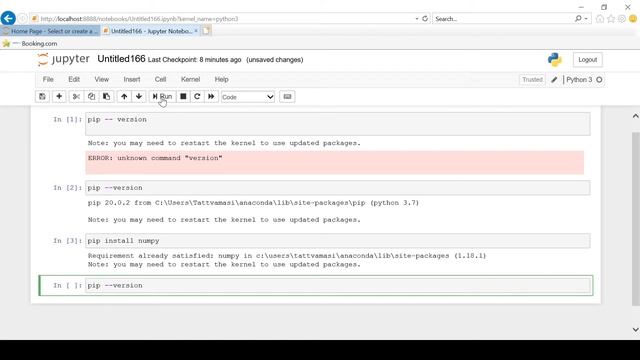Viewport: 640px width, 360px height.
Task: Move selected cell up arrow
Action: pos(124,97)
